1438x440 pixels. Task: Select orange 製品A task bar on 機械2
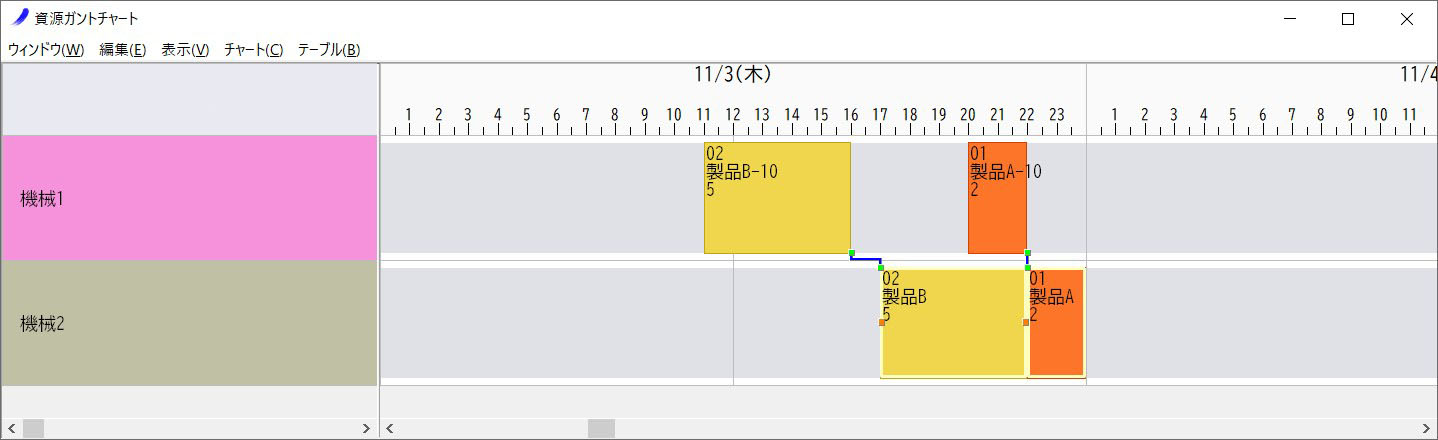point(1056,323)
